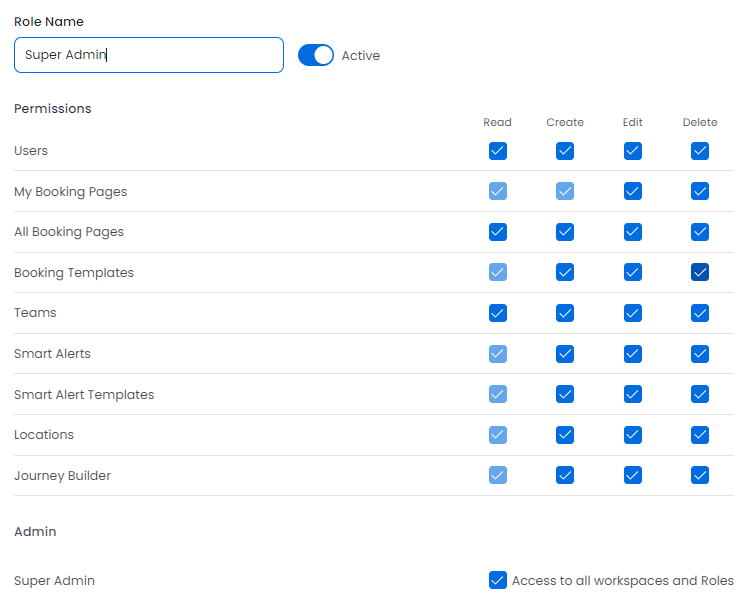Toggle Journey Builder Read checkbox
Viewport: 749px width, 614px height.
pos(498,475)
